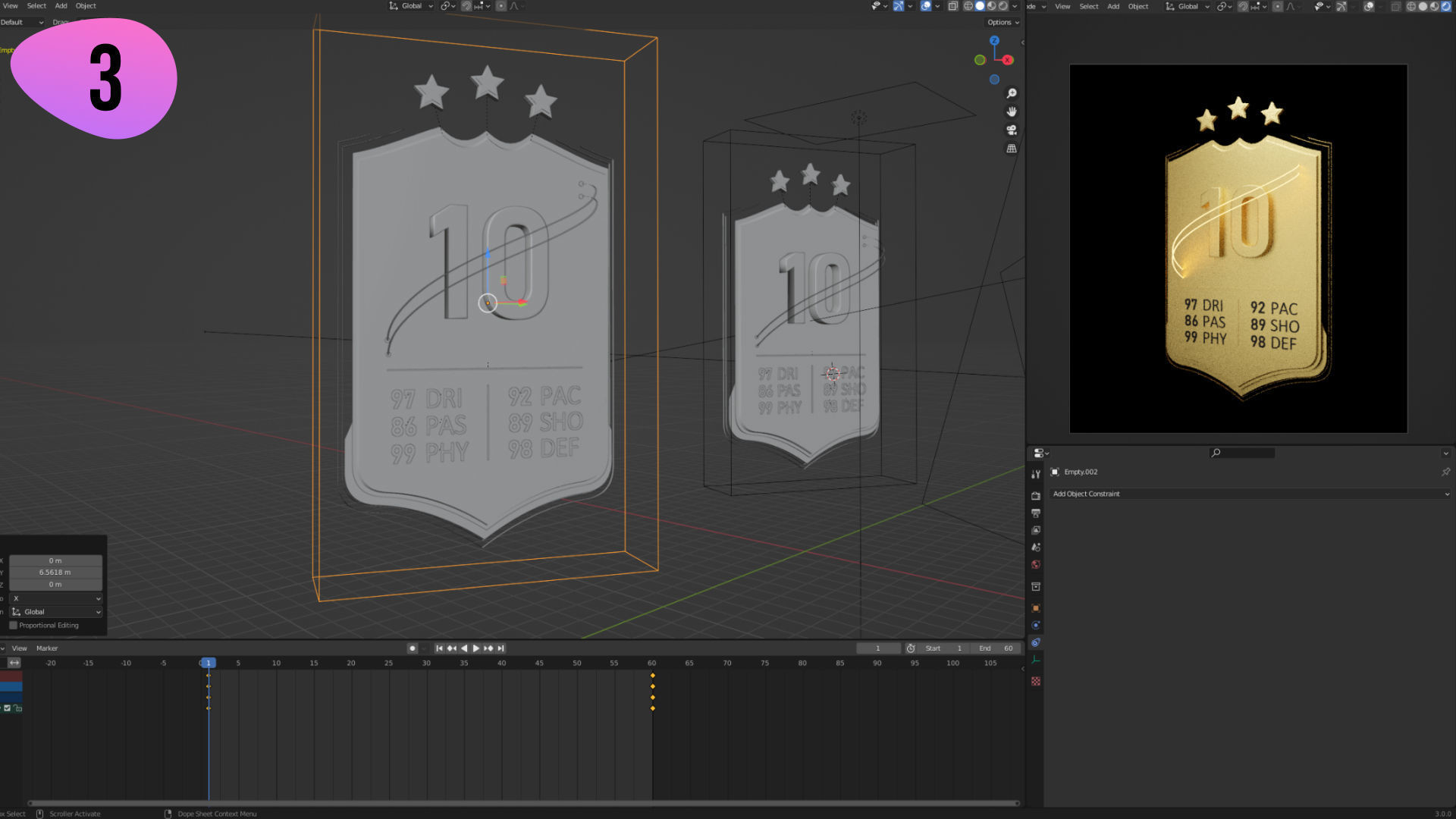Jump to the start frame of timeline
Screen dimensions: 1456x819
click(x=439, y=648)
